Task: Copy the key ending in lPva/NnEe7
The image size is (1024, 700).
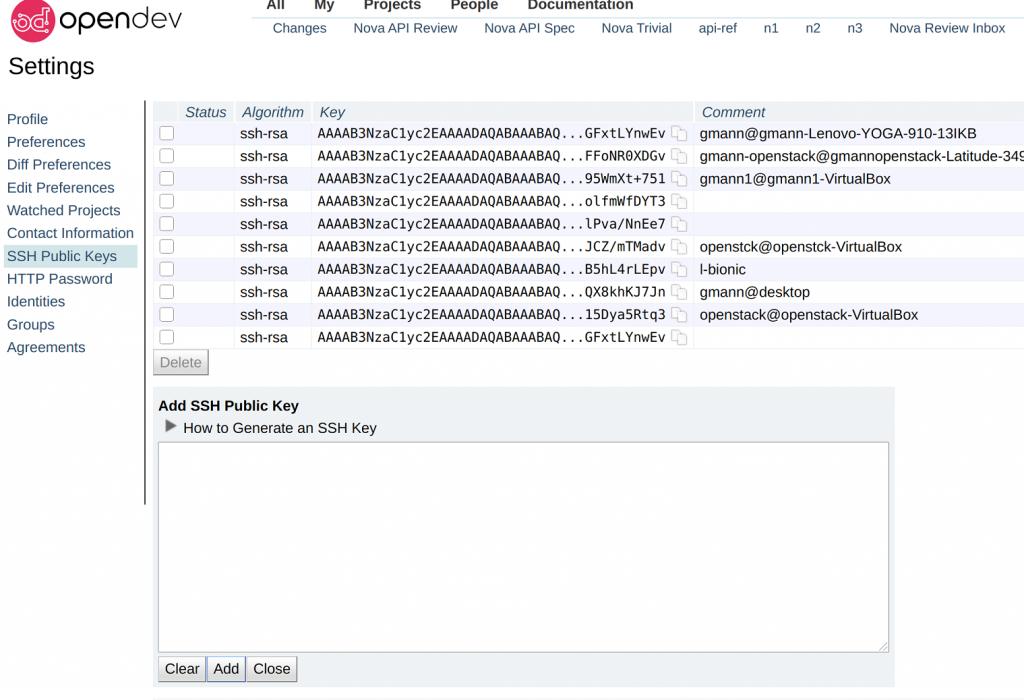Action: pos(679,224)
